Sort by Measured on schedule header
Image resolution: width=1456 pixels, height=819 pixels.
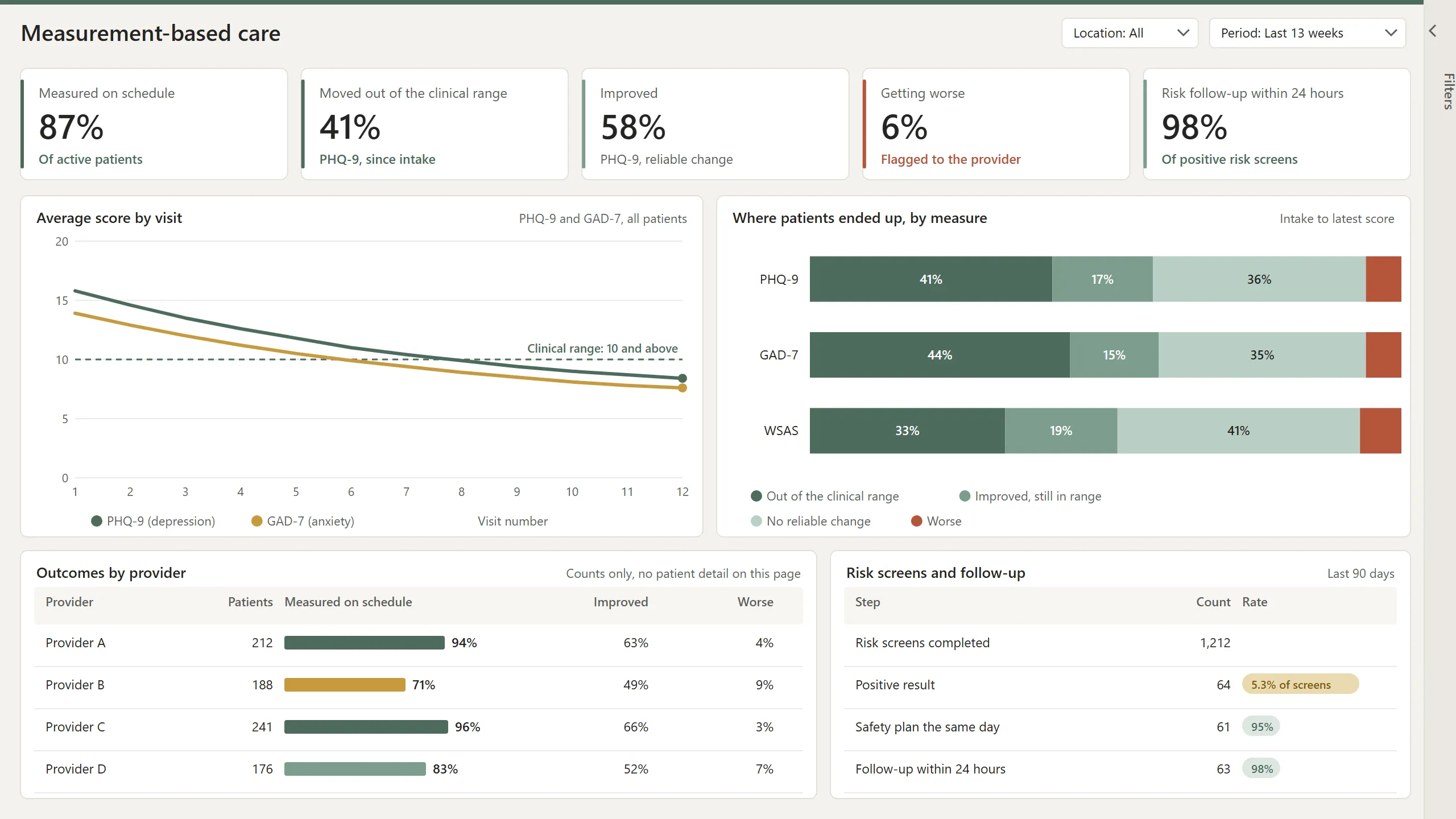(348, 602)
